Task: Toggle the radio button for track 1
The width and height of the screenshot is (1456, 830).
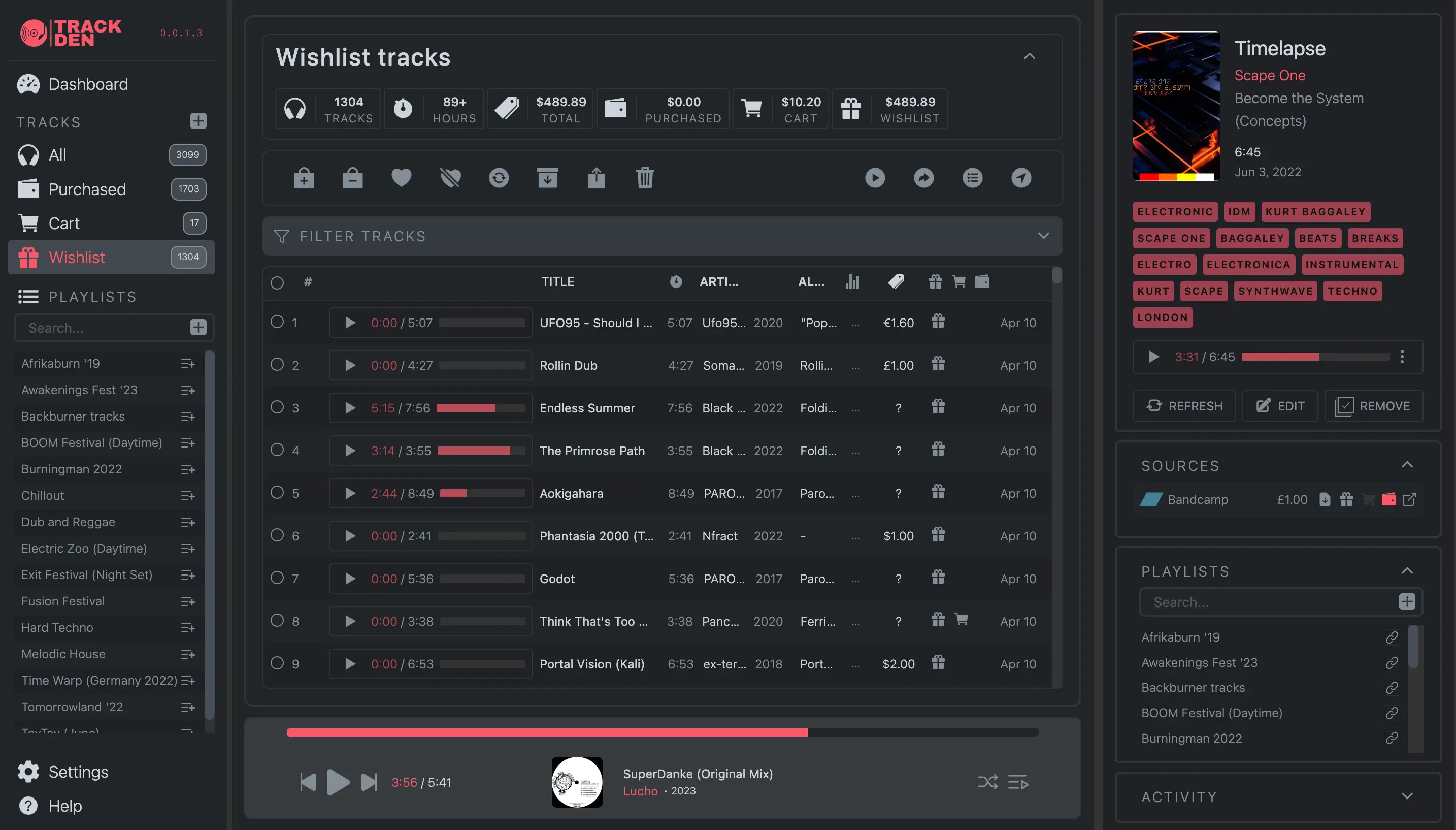Action: pyautogui.click(x=277, y=322)
